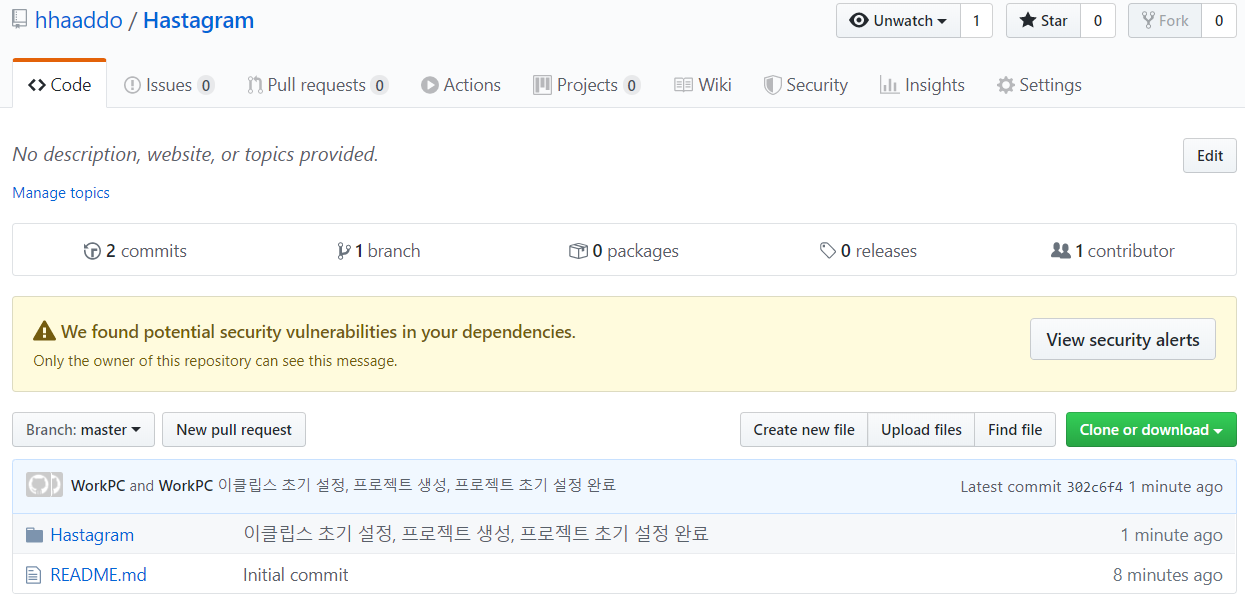Click the git branch icon
Screen dimensions: 1245x598
click(x=344, y=251)
